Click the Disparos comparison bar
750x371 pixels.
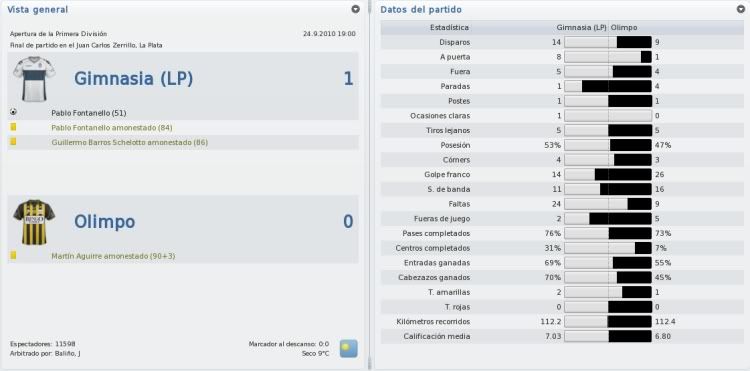[608, 42]
